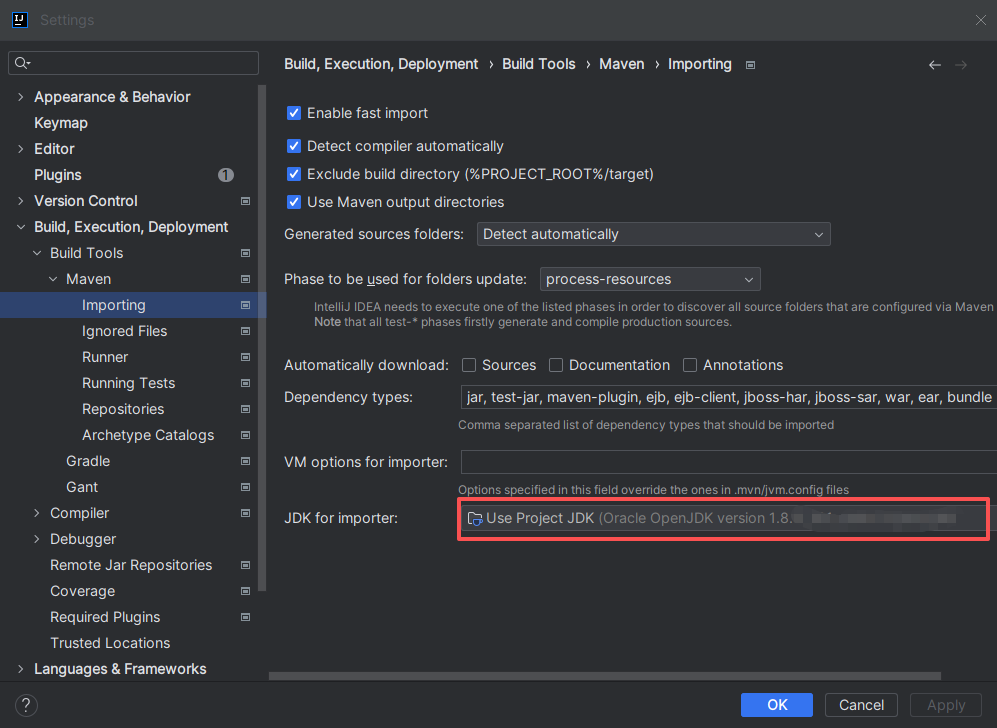The image size is (997, 728).
Task: Select Keymap in settings tree
Action: point(61,123)
